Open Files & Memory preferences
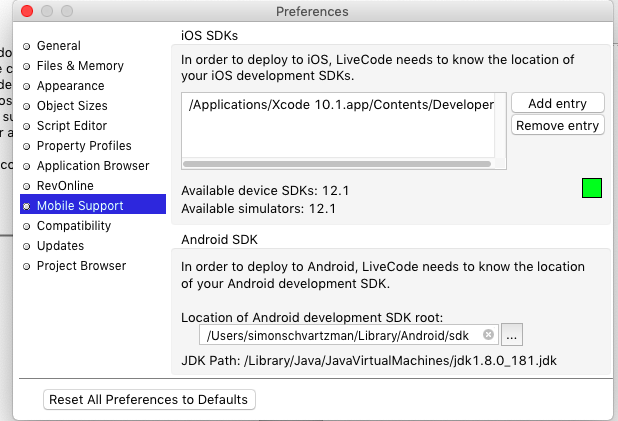The height and width of the screenshot is (421, 618). (80, 66)
